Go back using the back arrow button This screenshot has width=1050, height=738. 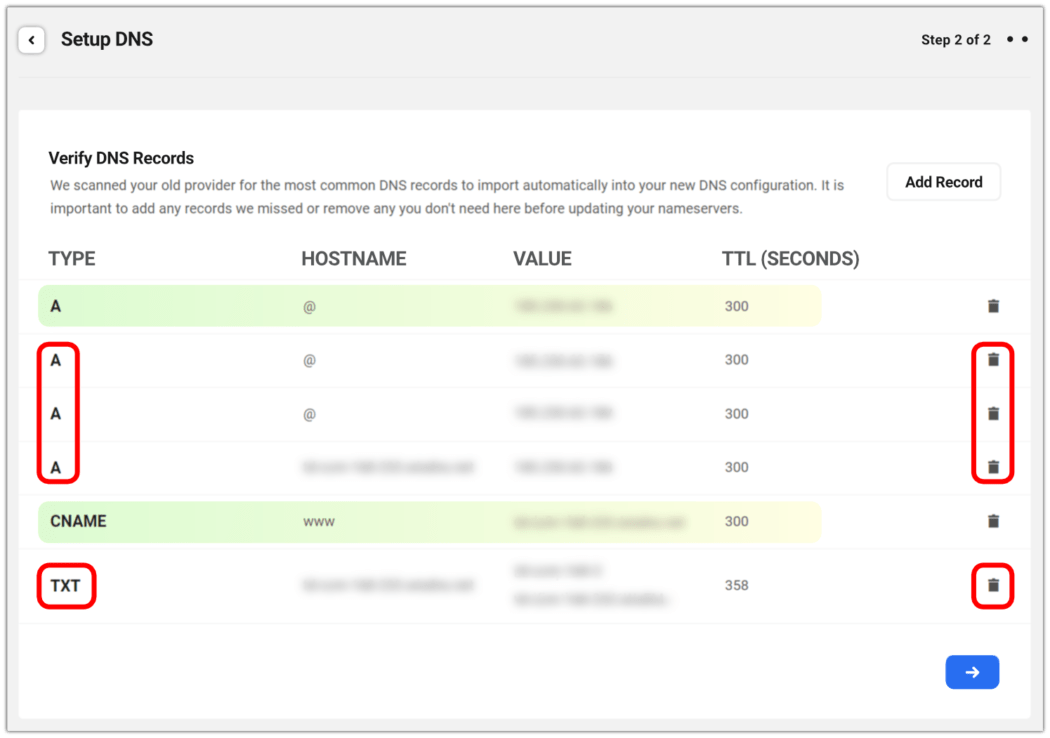tap(31, 39)
